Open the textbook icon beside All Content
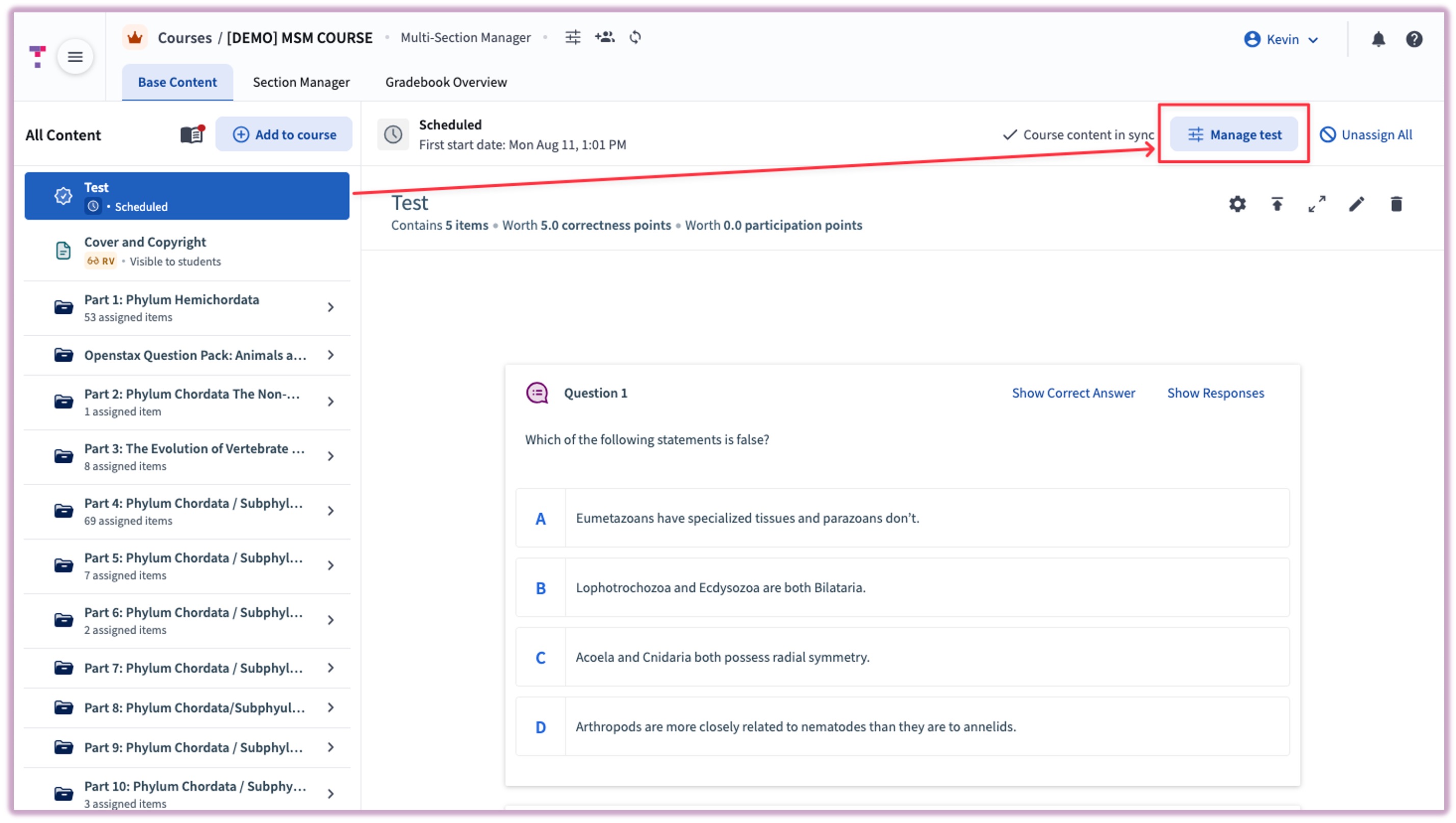The height and width of the screenshot is (823, 1456). [x=192, y=135]
